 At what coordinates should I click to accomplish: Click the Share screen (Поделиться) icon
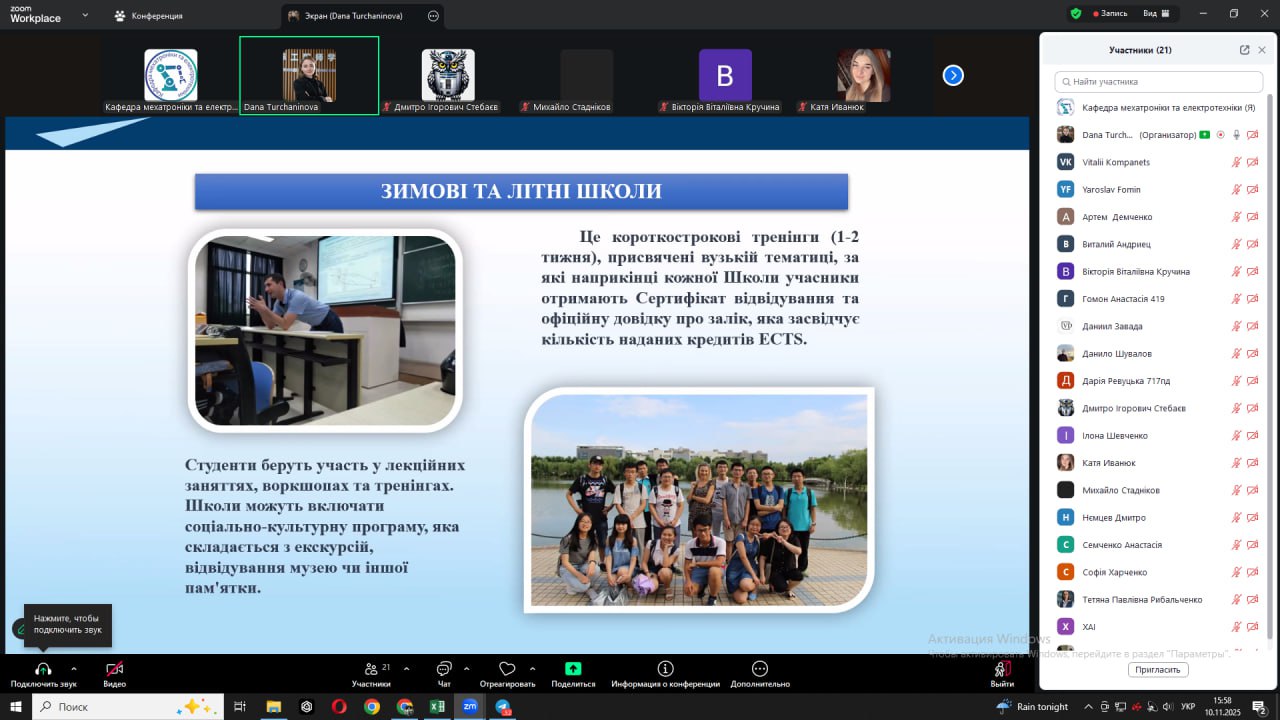tap(572, 669)
